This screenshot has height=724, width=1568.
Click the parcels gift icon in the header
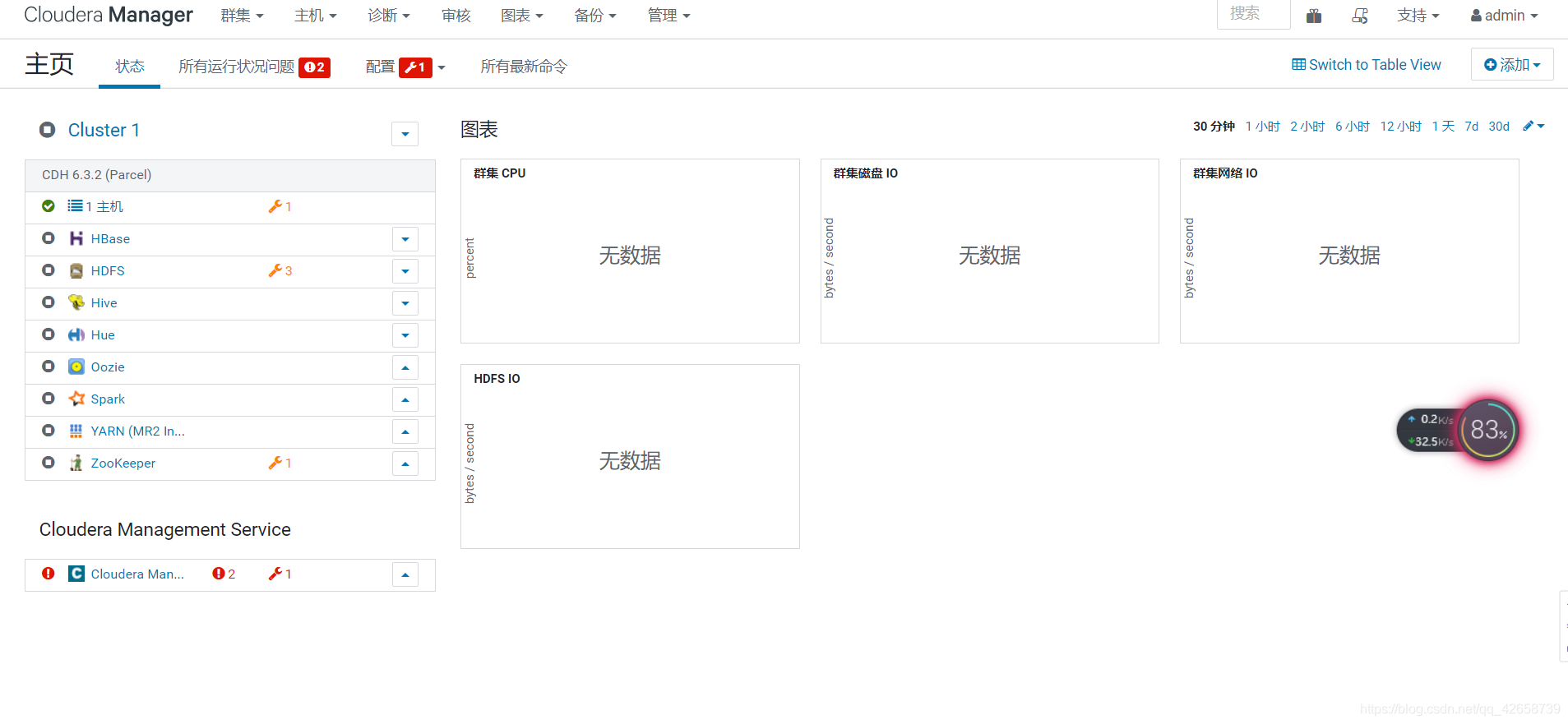(1314, 16)
